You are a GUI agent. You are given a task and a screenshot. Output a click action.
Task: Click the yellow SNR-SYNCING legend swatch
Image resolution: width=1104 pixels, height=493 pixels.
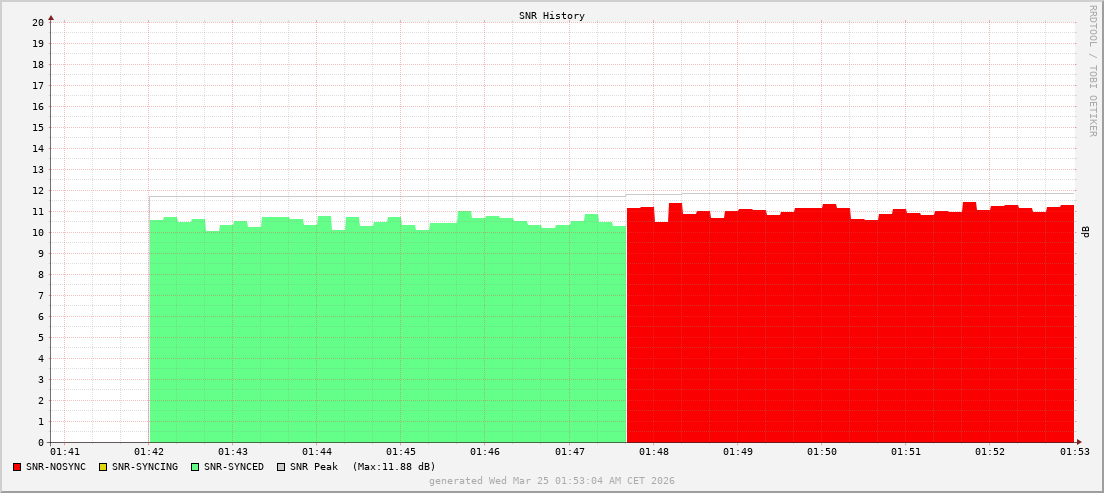103,467
